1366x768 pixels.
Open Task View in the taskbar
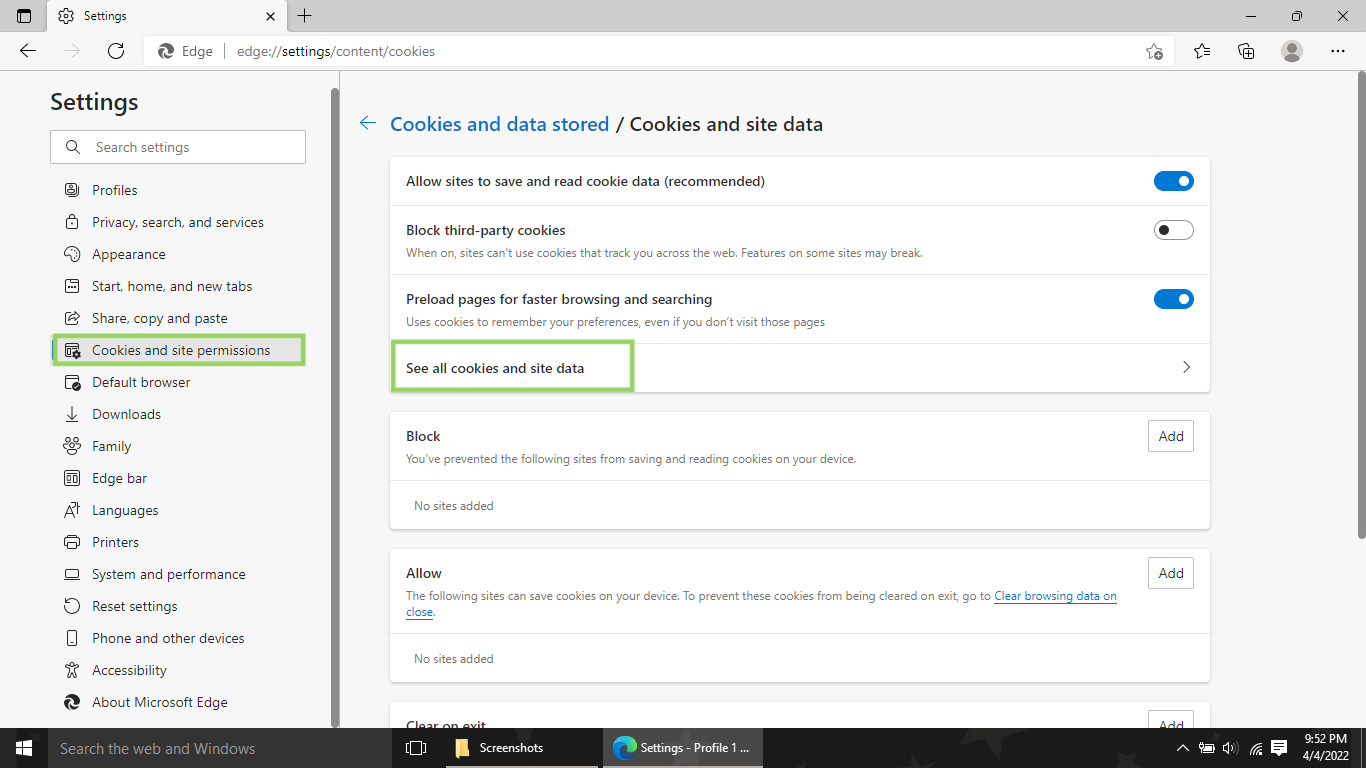tap(416, 748)
